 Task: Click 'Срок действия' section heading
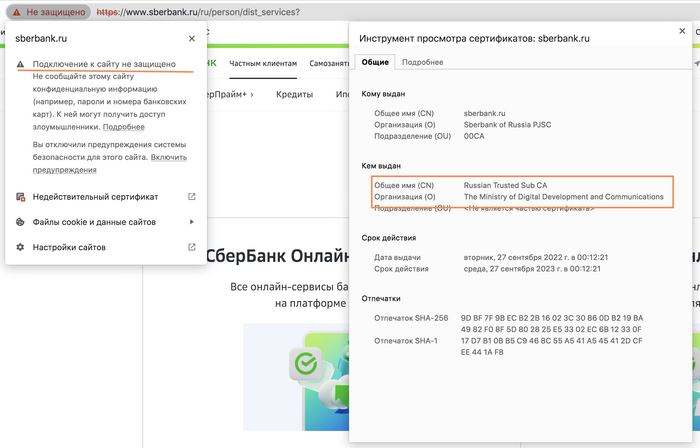pos(388,238)
